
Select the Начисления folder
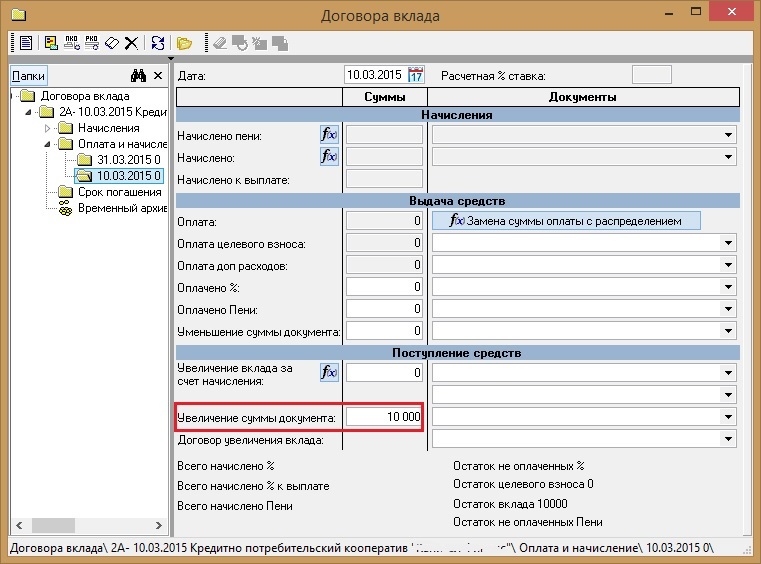pos(109,128)
